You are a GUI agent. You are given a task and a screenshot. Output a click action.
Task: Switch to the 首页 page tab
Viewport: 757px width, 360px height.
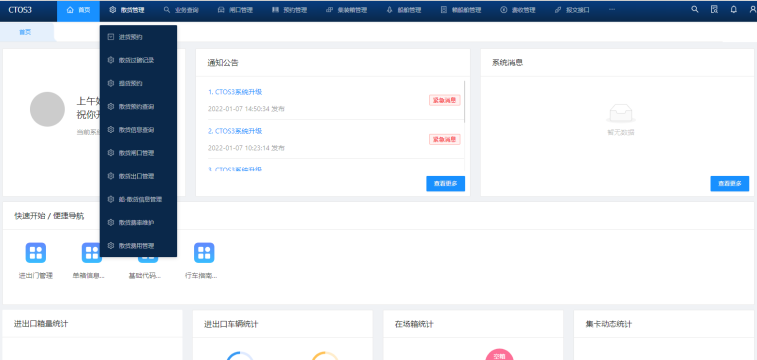pyautogui.click(x=25, y=32)
